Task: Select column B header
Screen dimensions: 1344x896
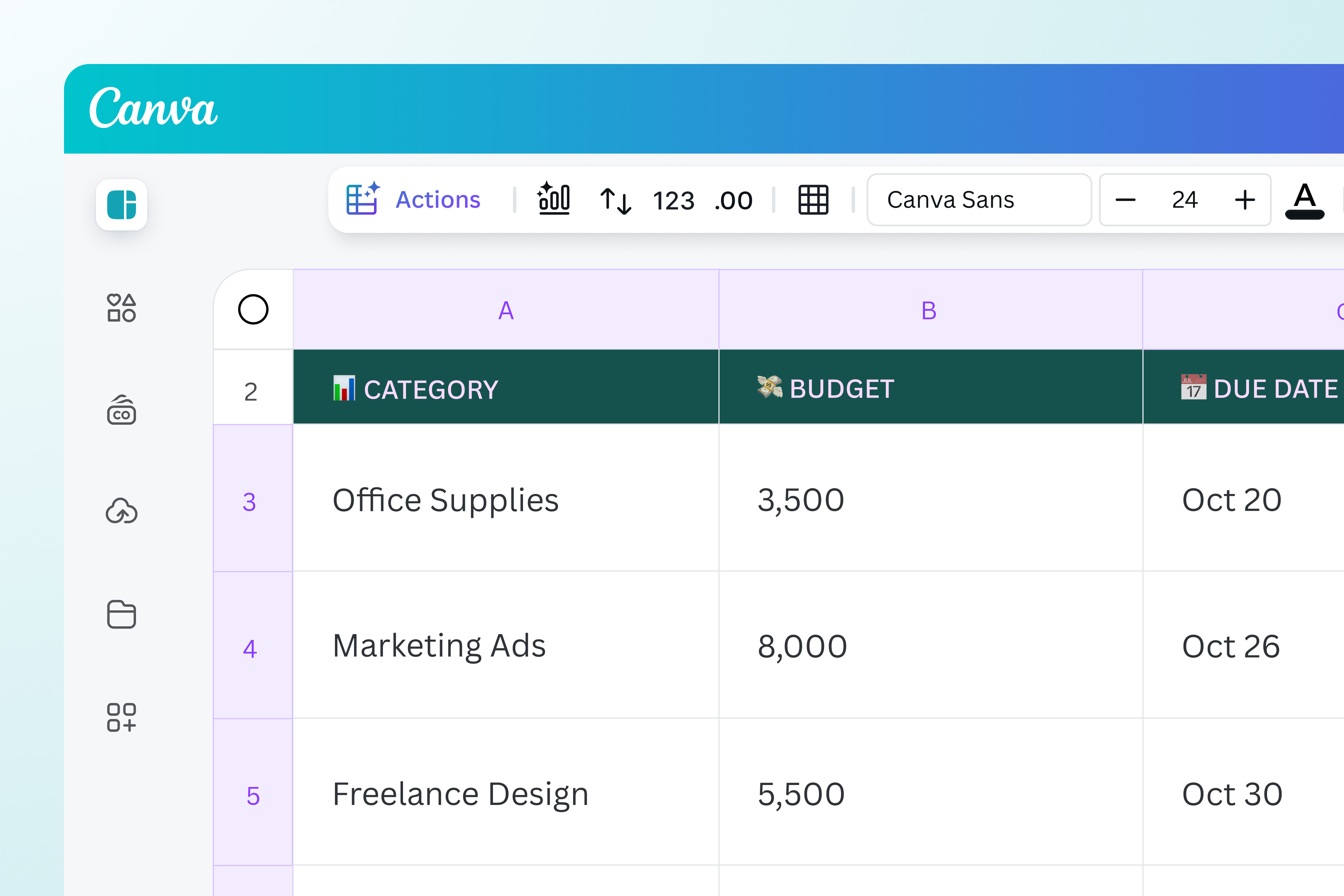Action: (x=929, y=310)
